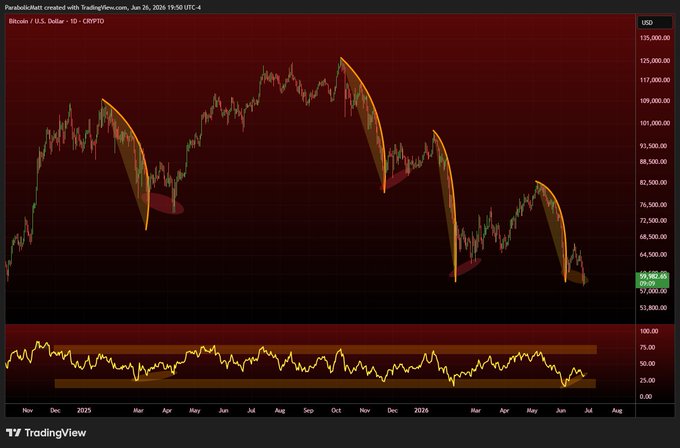Click the 100.00 oscillator scale label
The height and width of the screenshot is (448, 680).
[649, 331]
